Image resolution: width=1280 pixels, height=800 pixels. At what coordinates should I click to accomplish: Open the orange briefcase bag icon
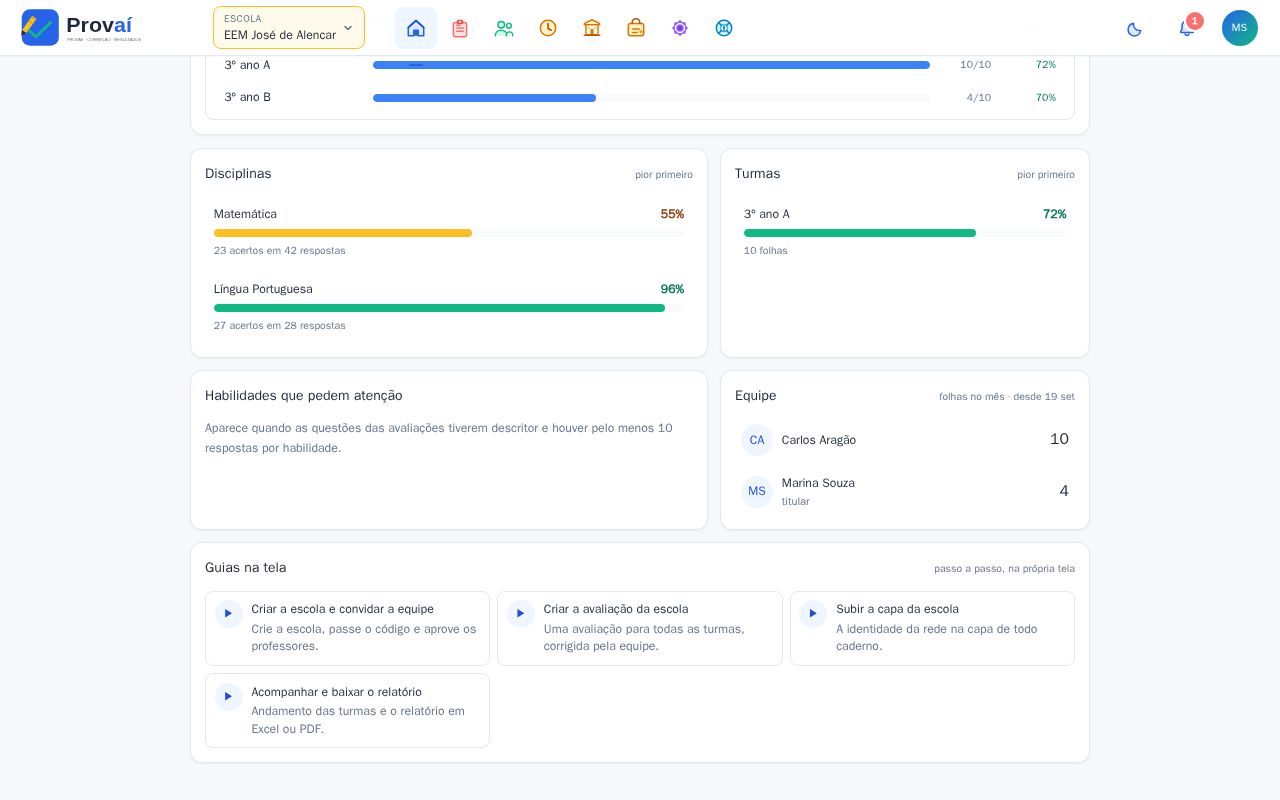coord(636,28)
